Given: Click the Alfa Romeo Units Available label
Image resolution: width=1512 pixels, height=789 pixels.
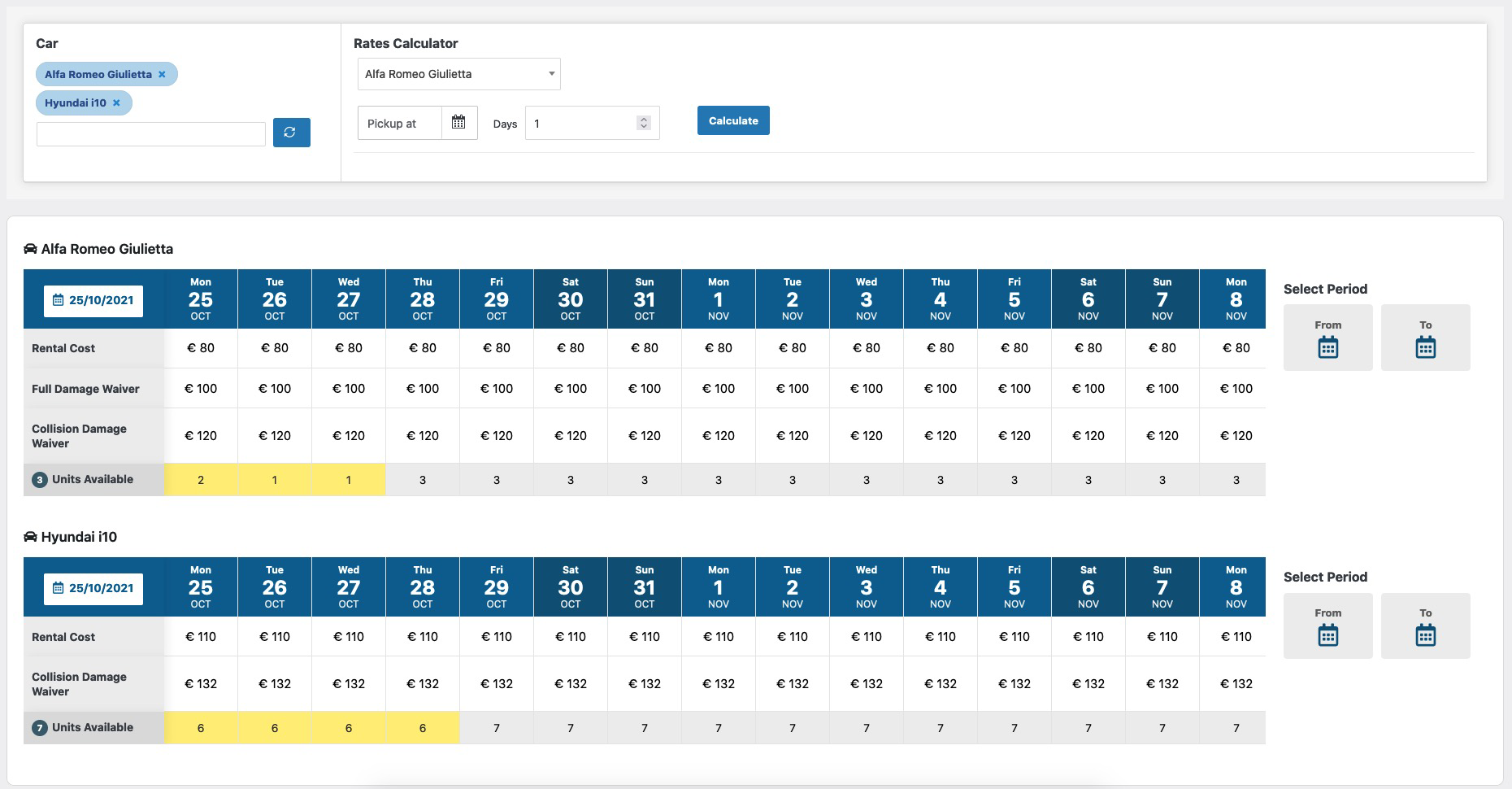Looking at the screenshot, I should click(x=93, y=479).
